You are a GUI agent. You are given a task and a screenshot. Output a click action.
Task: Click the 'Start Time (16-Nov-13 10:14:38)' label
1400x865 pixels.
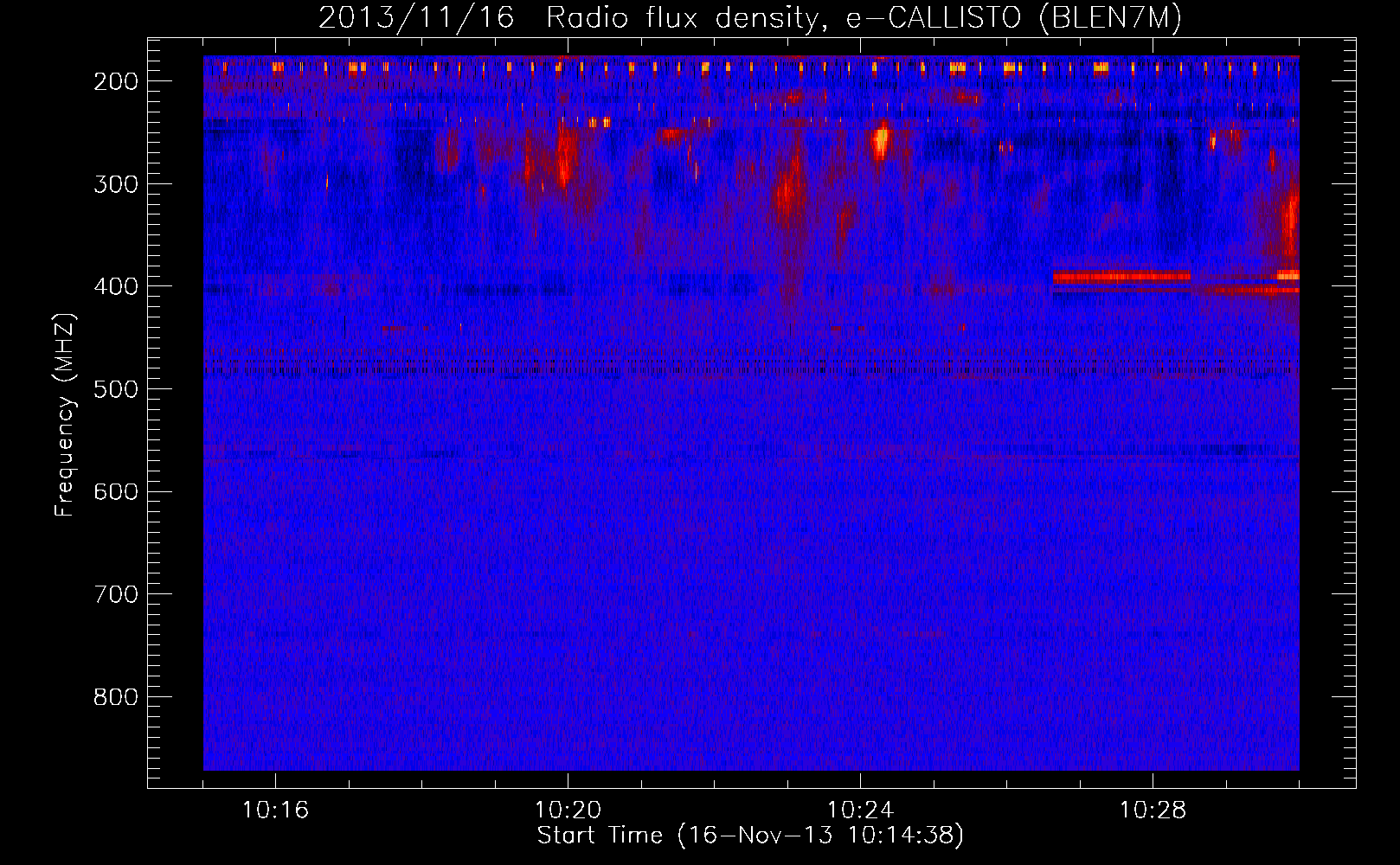click(x=750, y=836)
